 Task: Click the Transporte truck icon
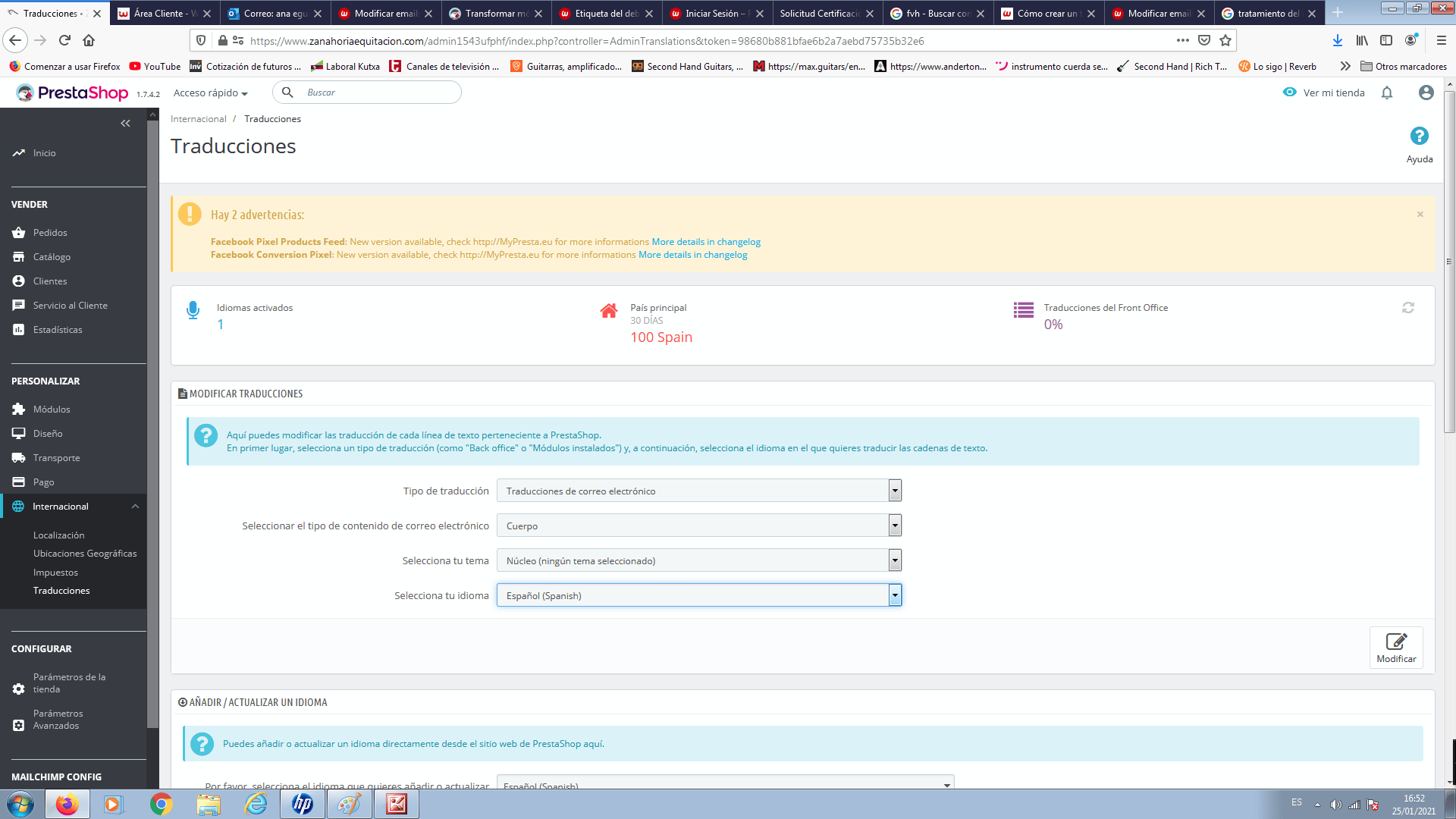click(19, 457)
